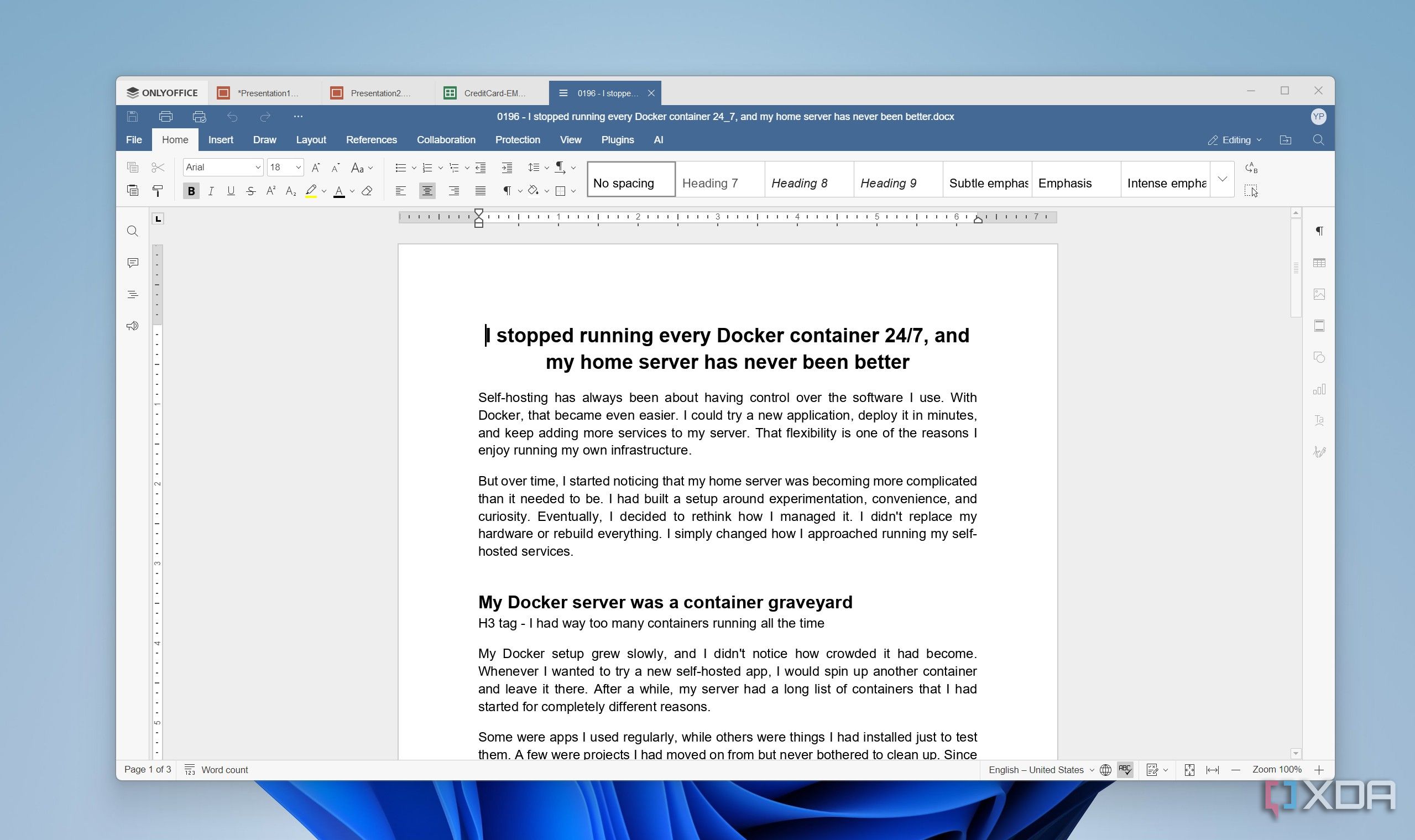Screen dimensions: 1415x840
Task: Open the File menu
Action: click(x=134, y=140)
